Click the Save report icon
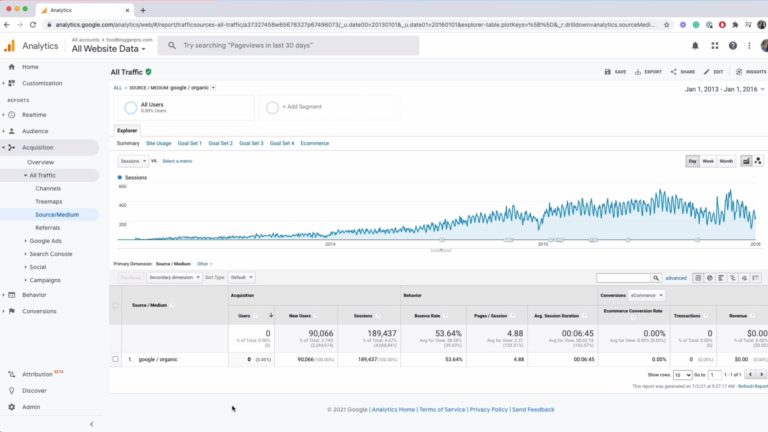The width and height of the screenshot is (768, 432). pyautogui.click(x=607, y=72)
